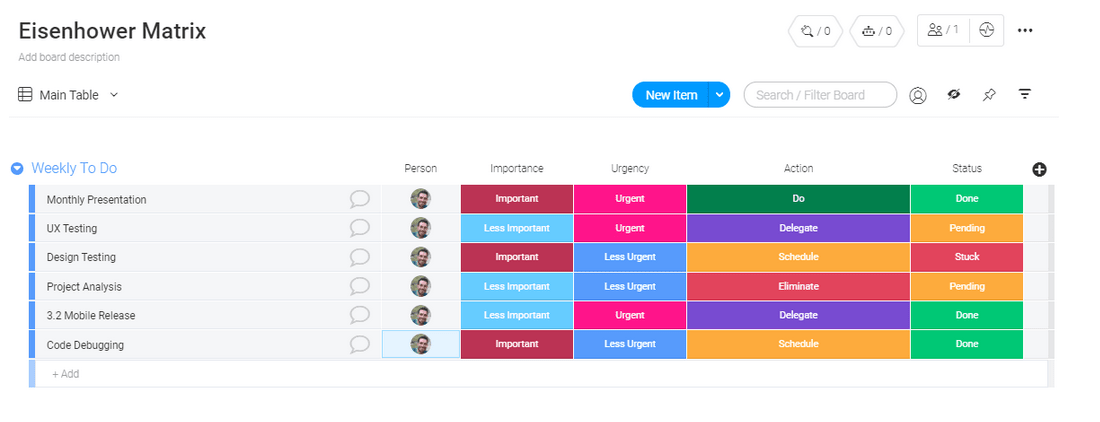Open the board members count icon

point(943,30)
